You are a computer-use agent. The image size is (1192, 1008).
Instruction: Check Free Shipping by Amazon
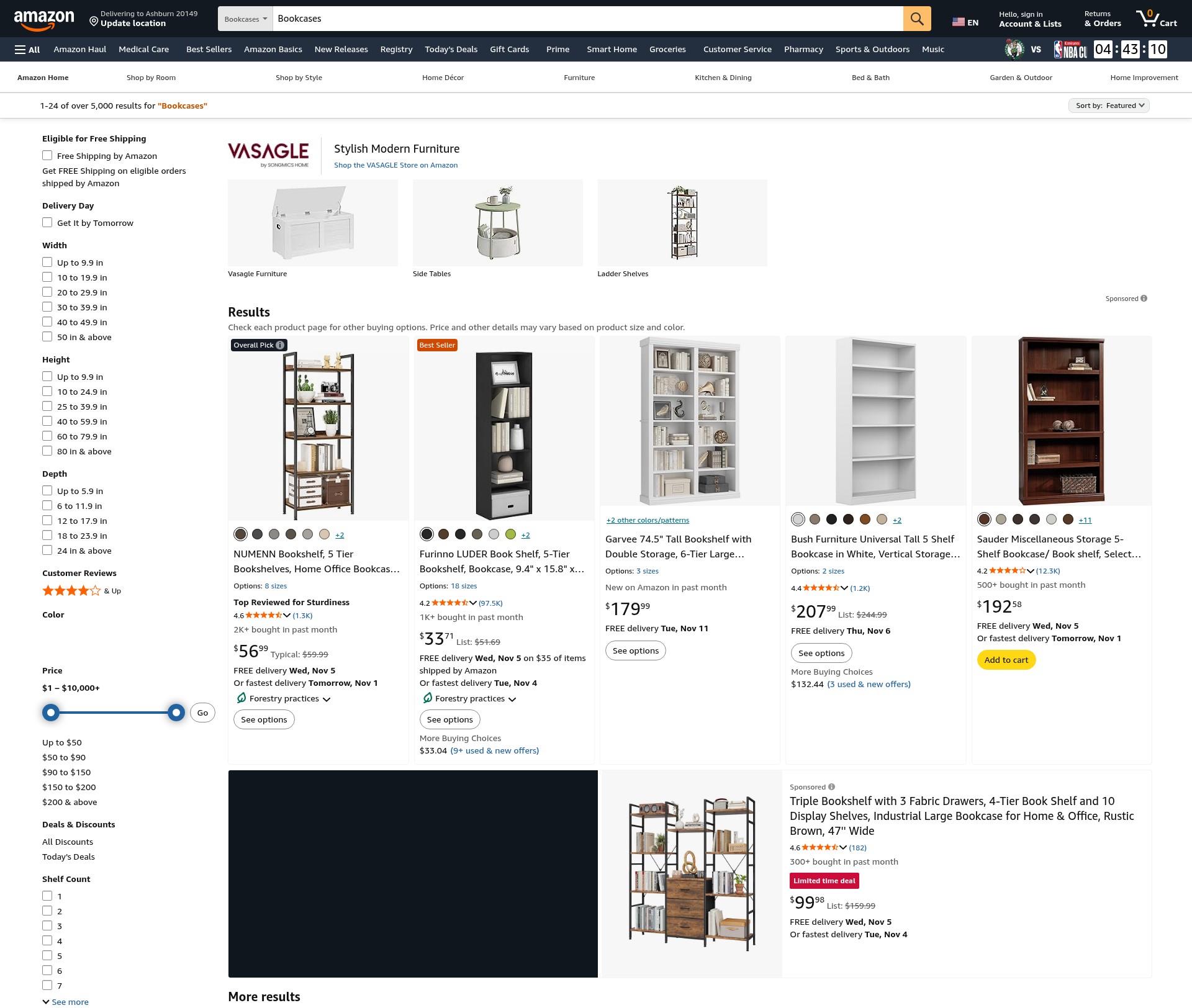click(47, 156)
